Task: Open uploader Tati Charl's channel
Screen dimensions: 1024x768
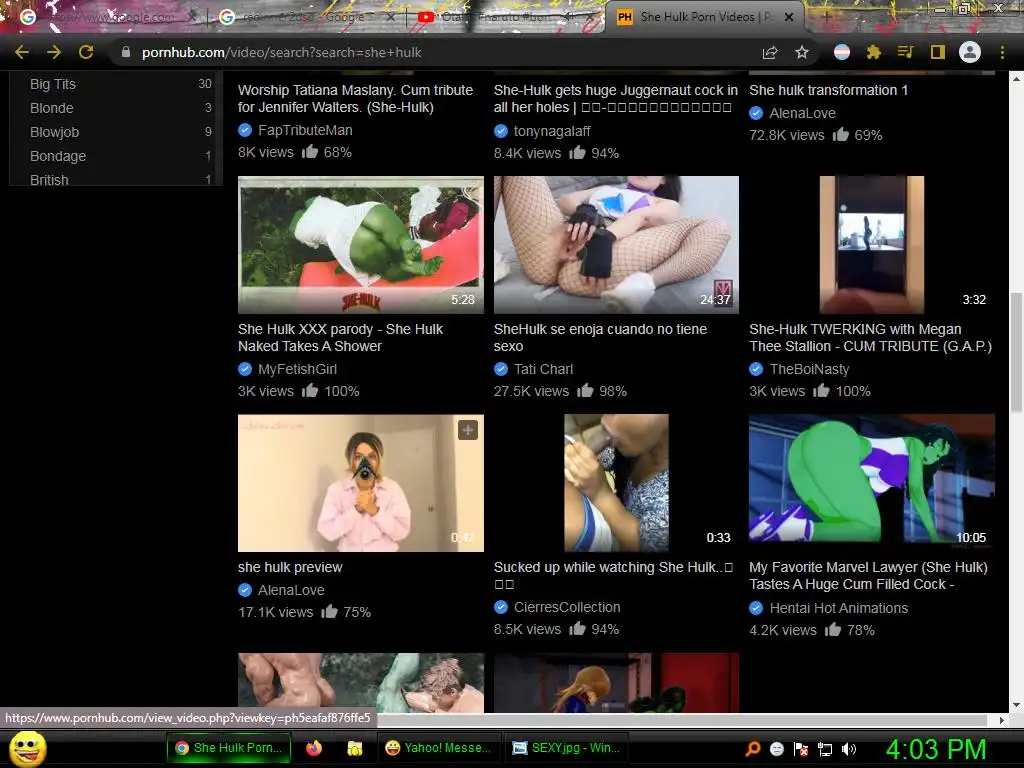Action: point(543,370)
